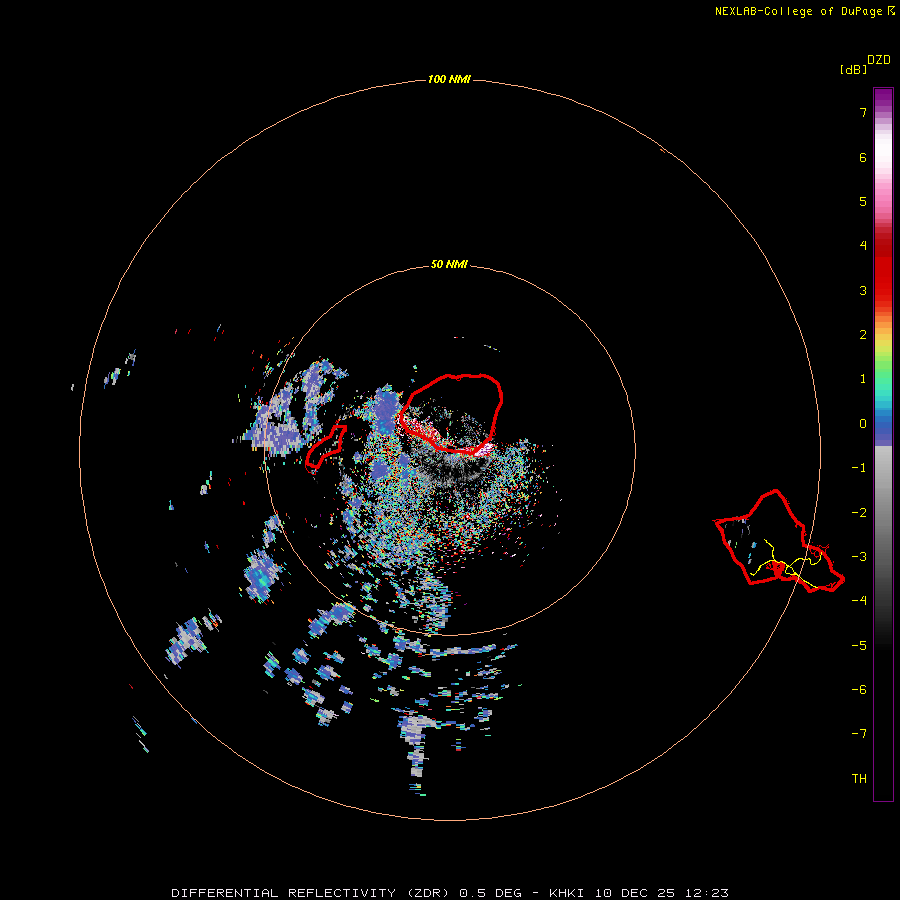900x900 pixels.
Task: Click the 5 value on the color scale
Action: point(863,201)
